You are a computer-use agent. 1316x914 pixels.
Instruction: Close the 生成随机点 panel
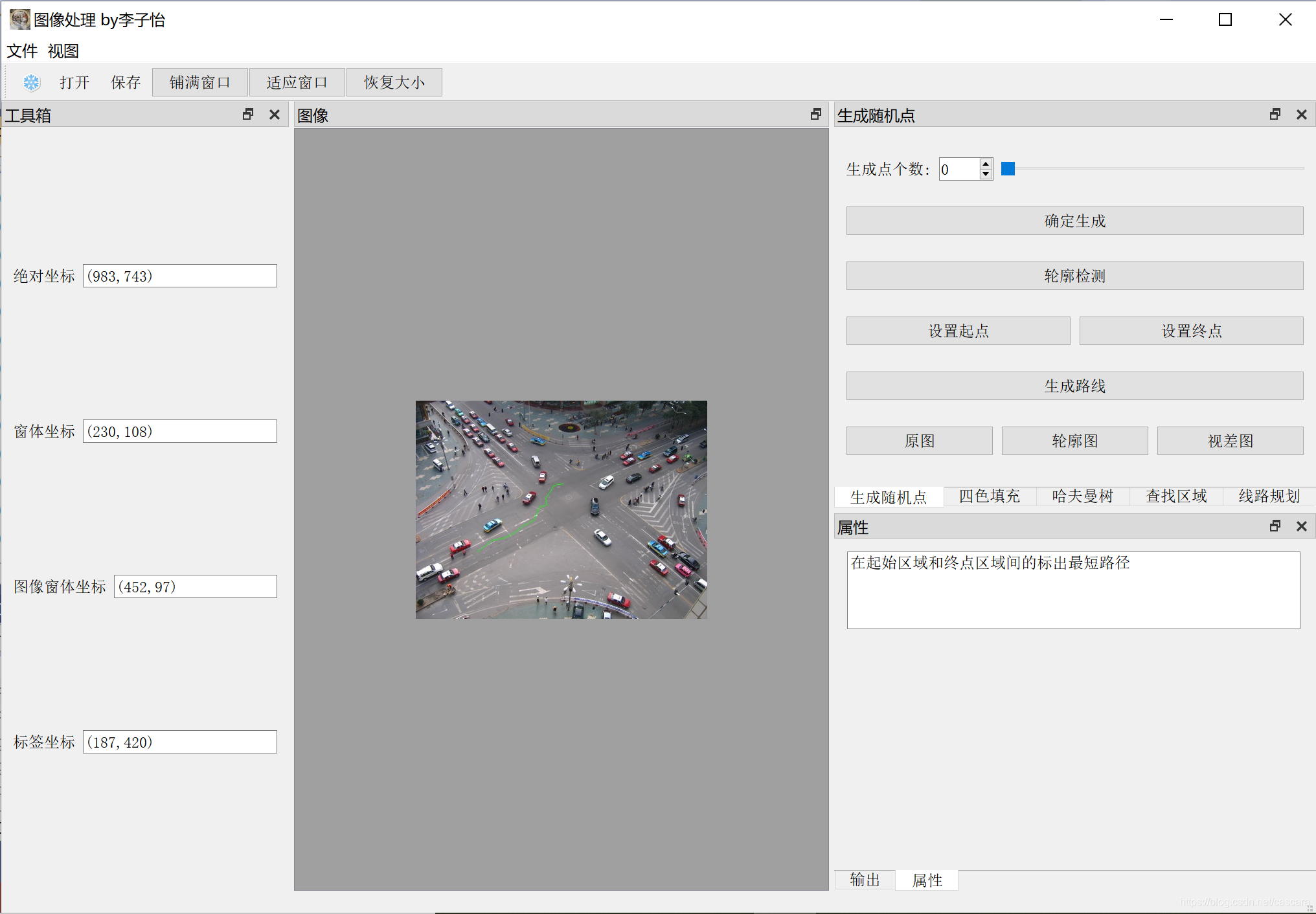1302,115
